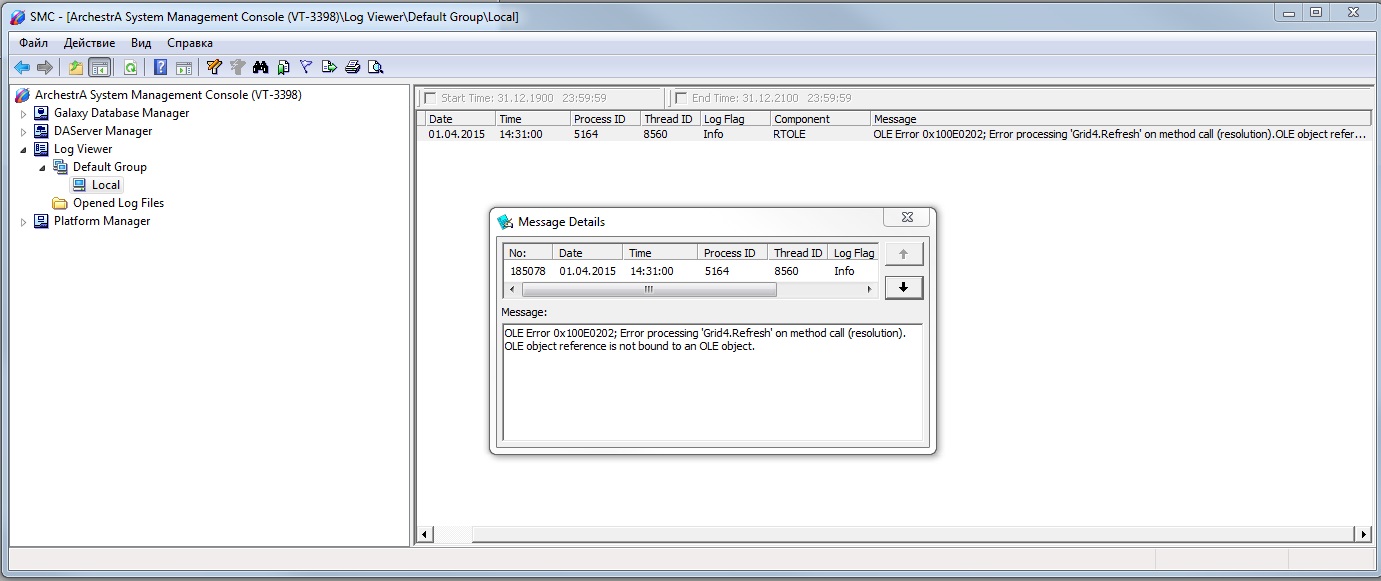Click the Export log icon with green arrow

point(329,67)
